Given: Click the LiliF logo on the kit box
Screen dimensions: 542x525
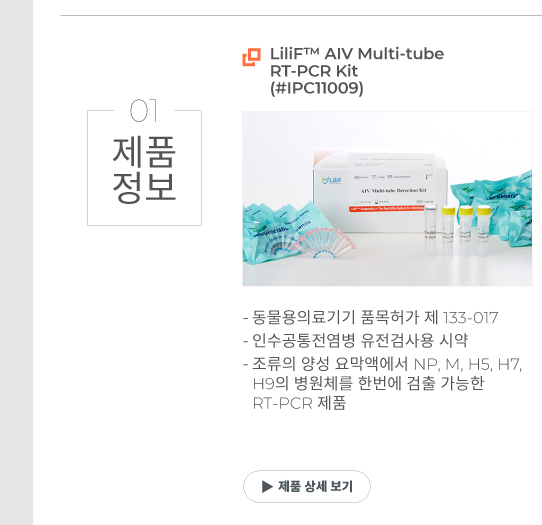Looking at the screenshot, I should click(332, 180).
